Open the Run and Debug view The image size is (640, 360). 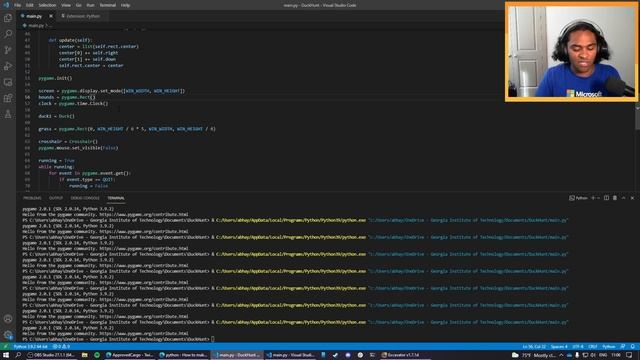pos(8,66)
